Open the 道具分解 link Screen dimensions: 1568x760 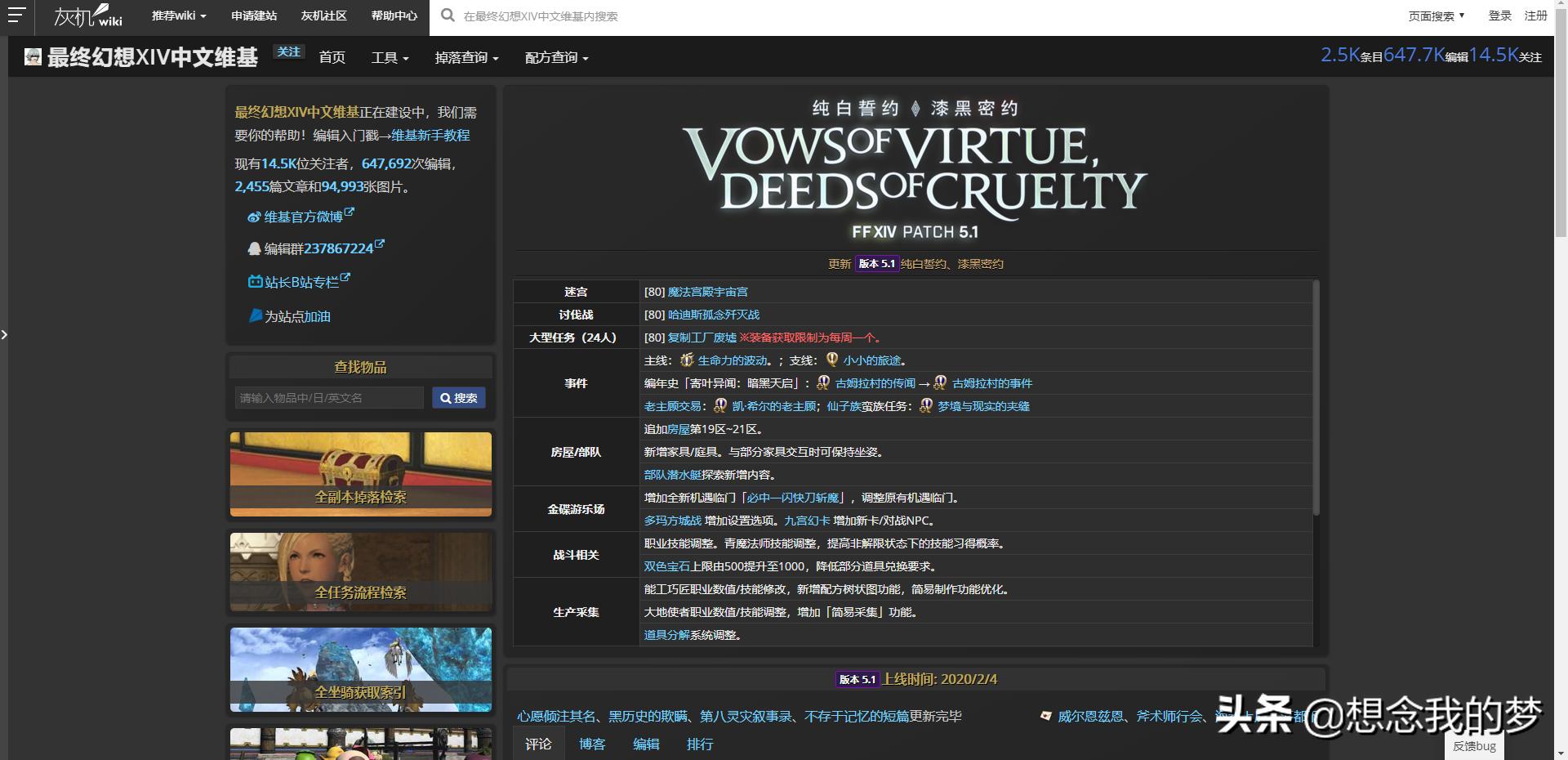666,635
